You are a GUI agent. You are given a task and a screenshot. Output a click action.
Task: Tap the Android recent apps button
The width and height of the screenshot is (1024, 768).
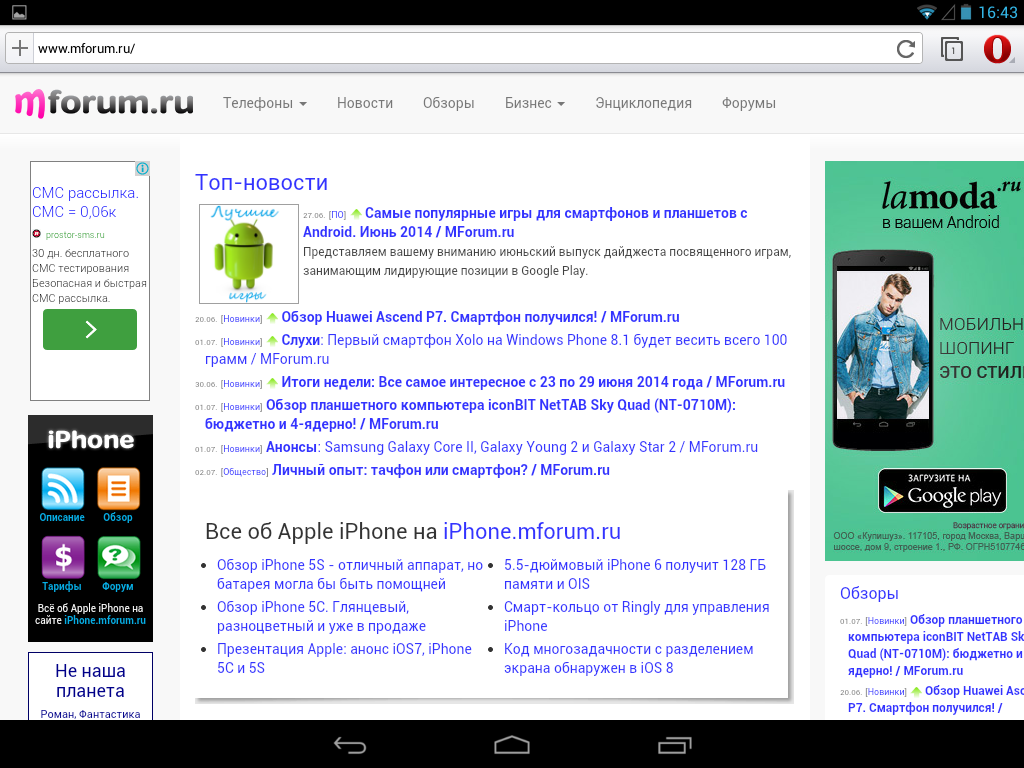click(674, 745)
